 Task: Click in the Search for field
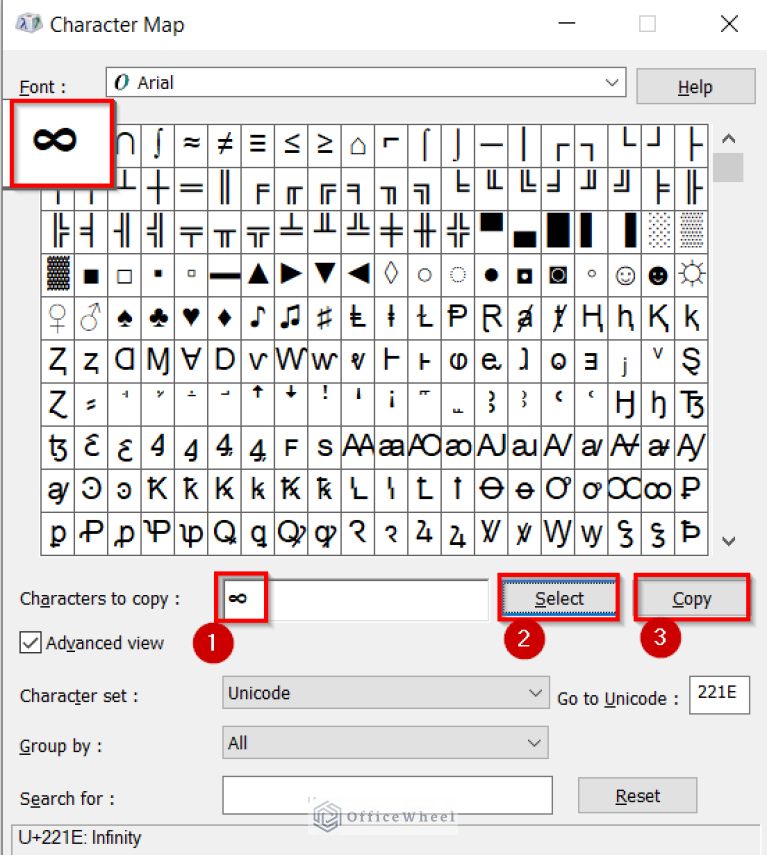(x=387, y=795)
